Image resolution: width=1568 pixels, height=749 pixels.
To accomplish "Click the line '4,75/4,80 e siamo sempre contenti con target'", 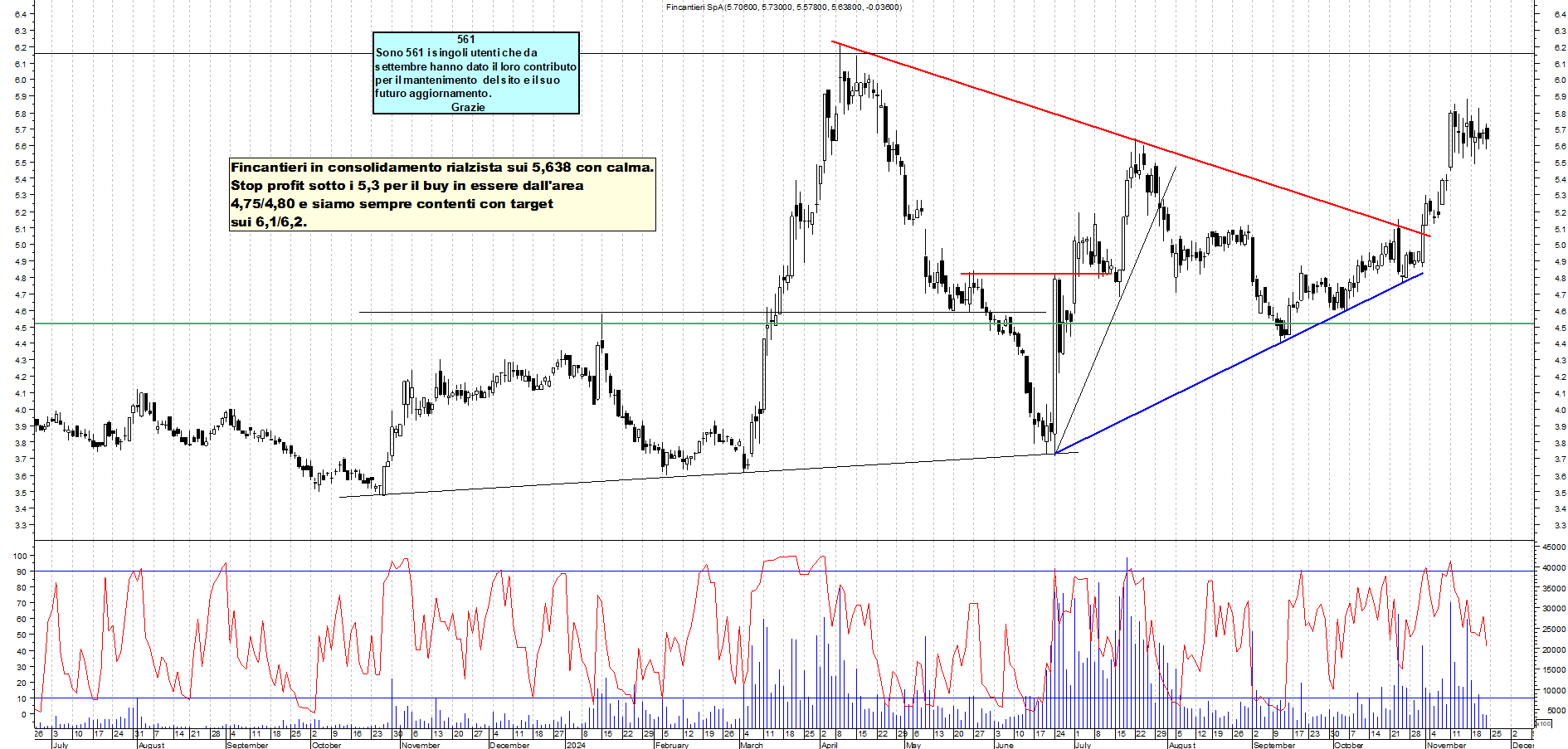I will [392, 204].
